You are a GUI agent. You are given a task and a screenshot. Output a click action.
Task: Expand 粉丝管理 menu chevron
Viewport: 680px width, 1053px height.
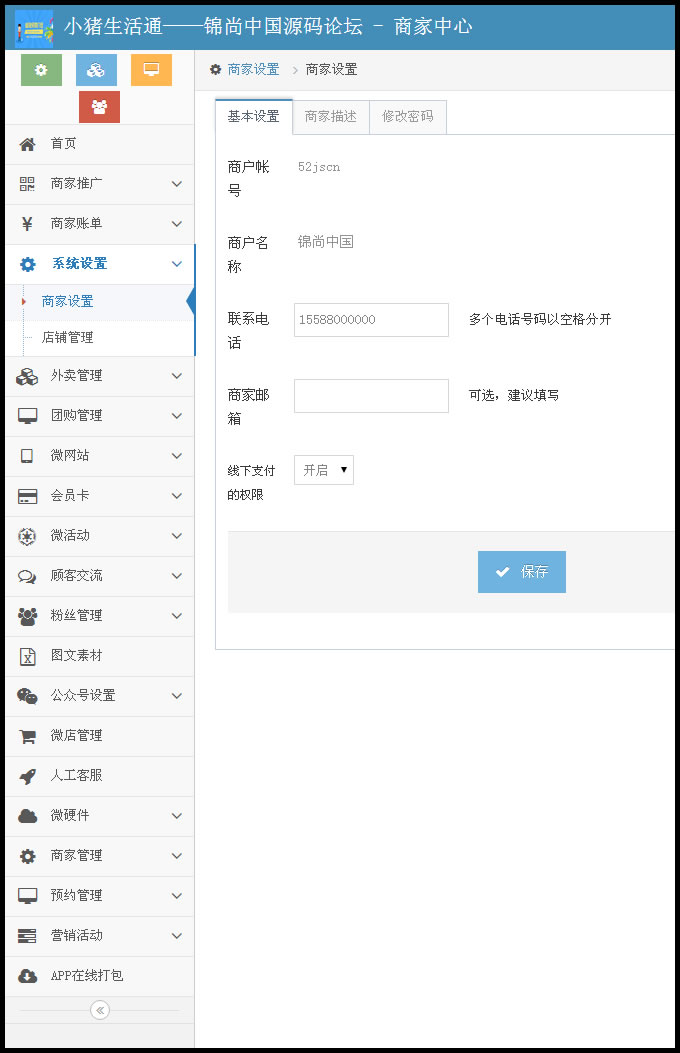point(177,616)
